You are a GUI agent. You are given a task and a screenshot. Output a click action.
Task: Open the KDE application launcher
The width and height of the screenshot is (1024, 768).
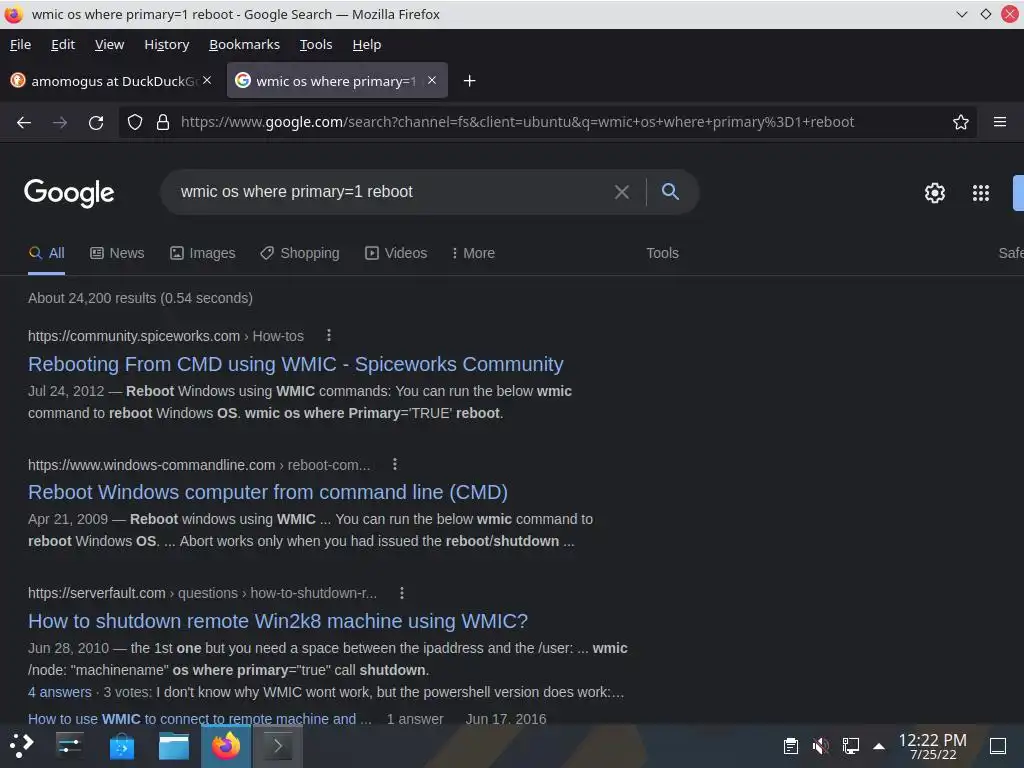pos(22,745)
